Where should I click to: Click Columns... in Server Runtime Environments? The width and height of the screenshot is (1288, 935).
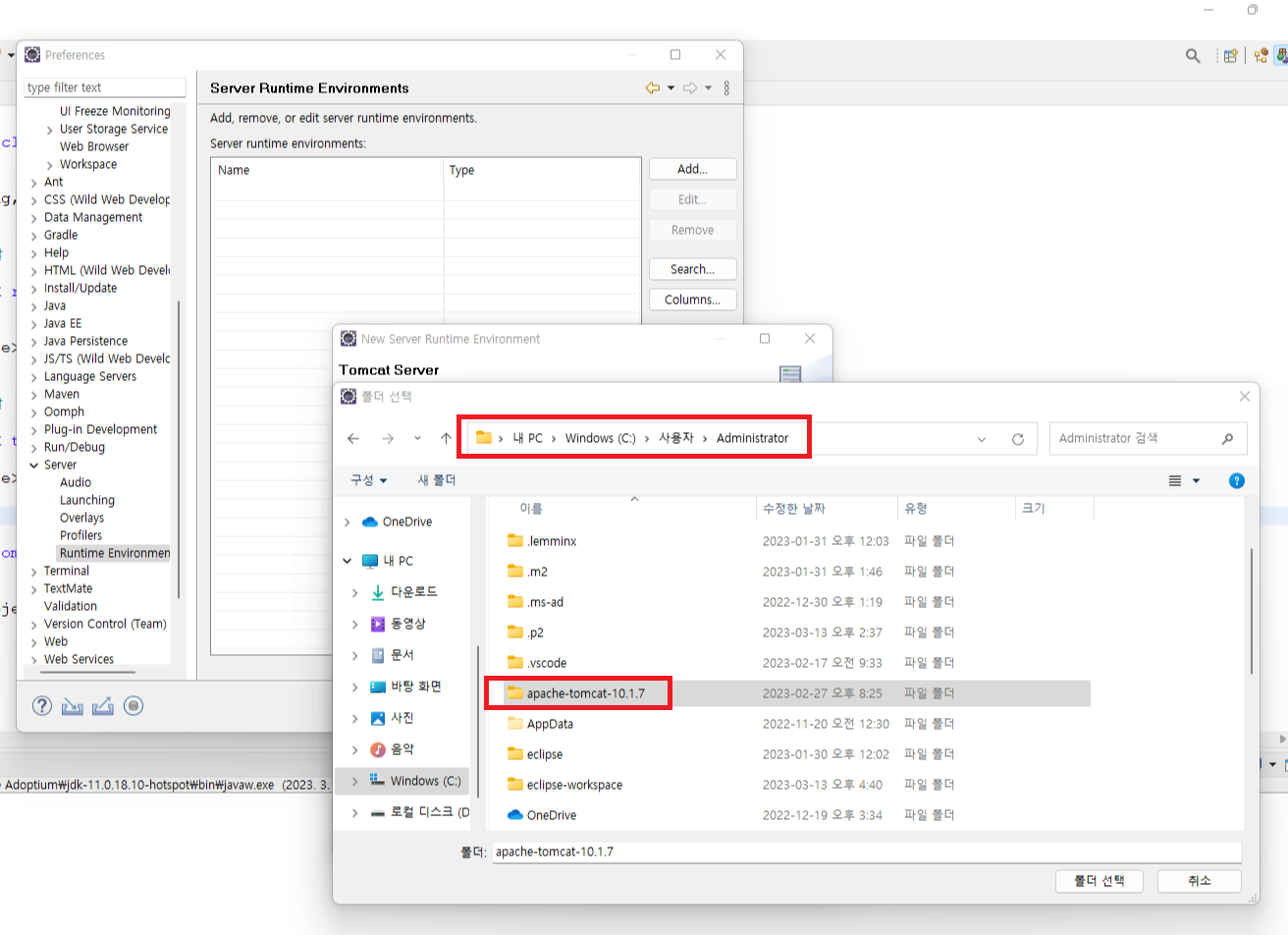point(693,300)
